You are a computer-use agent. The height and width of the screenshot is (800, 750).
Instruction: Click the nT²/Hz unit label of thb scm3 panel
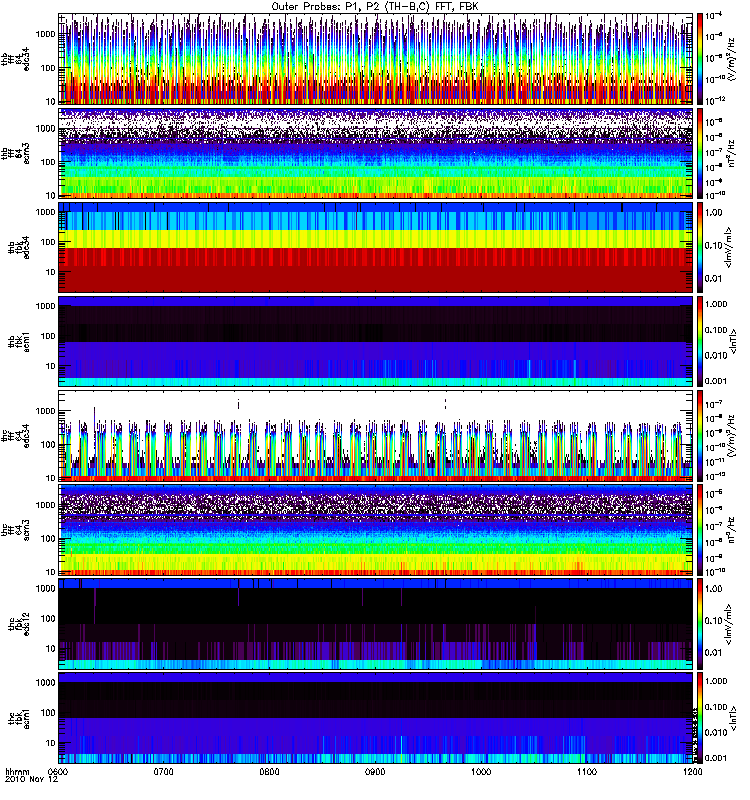click(x=732, y=153)
